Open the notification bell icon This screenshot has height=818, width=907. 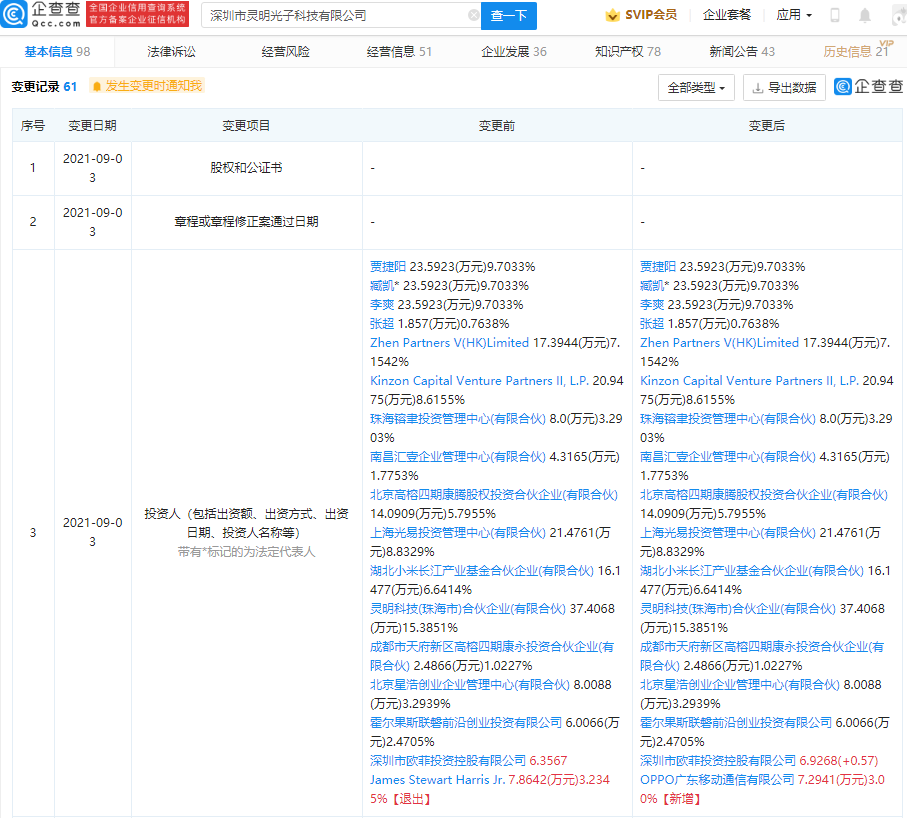click(x=865, y=15)
